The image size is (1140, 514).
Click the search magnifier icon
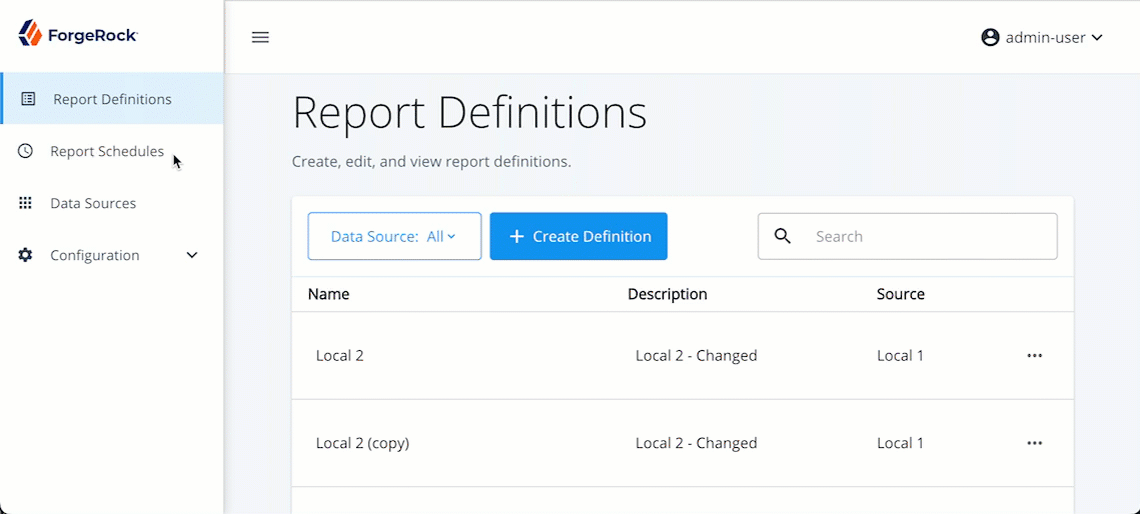point(783,236)
